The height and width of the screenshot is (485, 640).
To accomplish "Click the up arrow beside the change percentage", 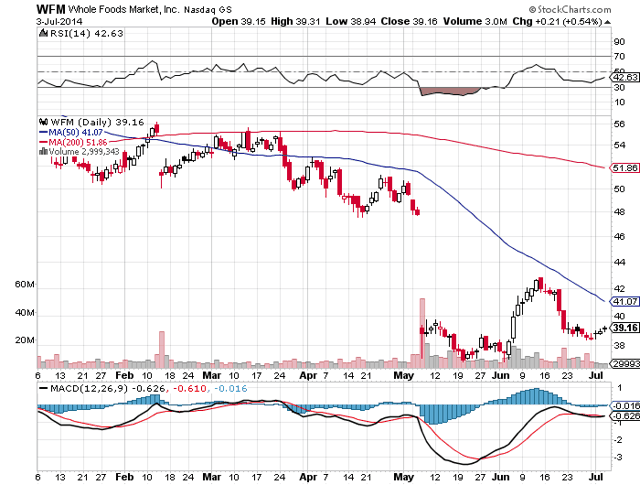I will point(608,22).
